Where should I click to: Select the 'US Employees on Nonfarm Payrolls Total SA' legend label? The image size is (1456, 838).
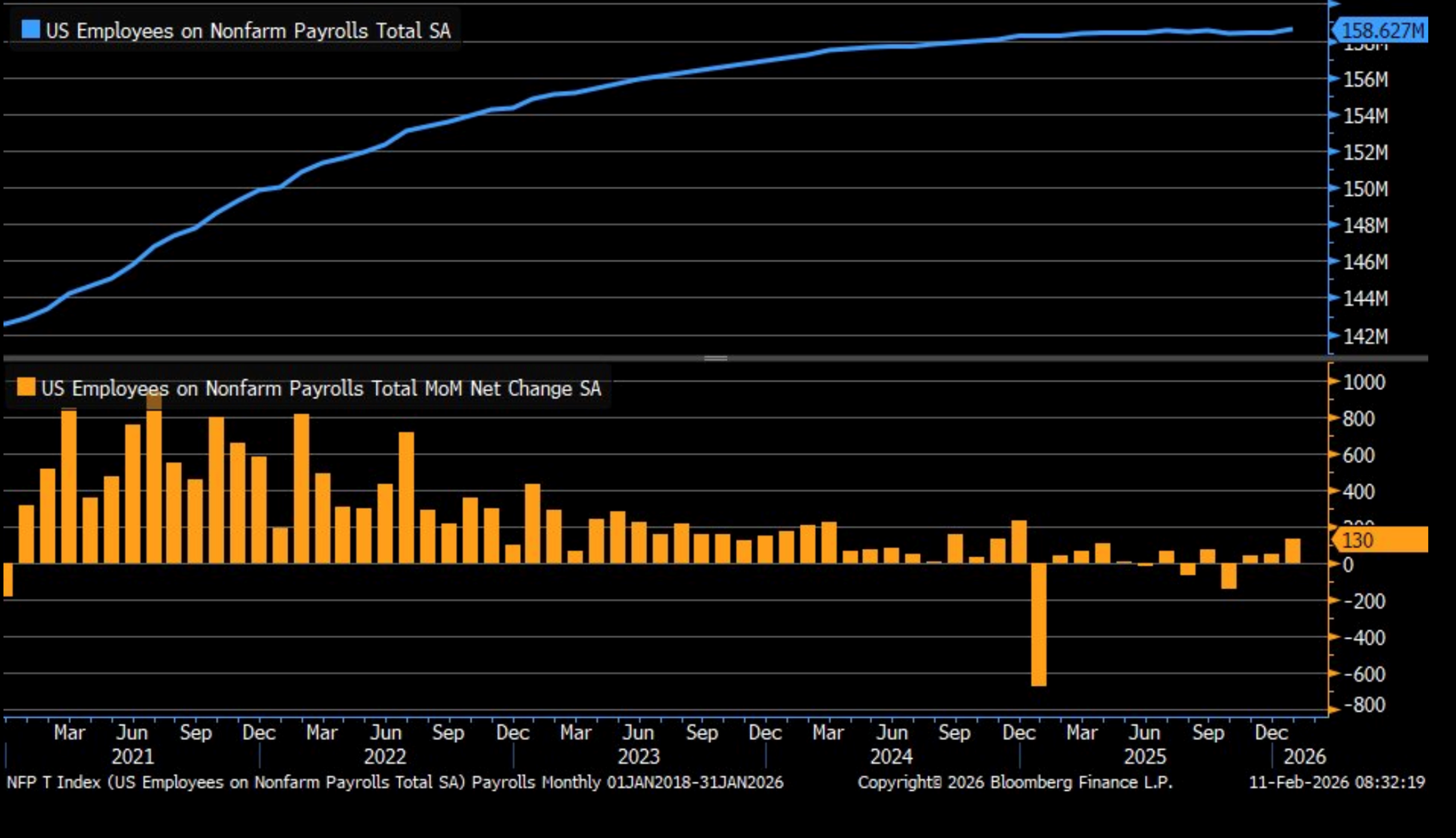pos(248,31)
